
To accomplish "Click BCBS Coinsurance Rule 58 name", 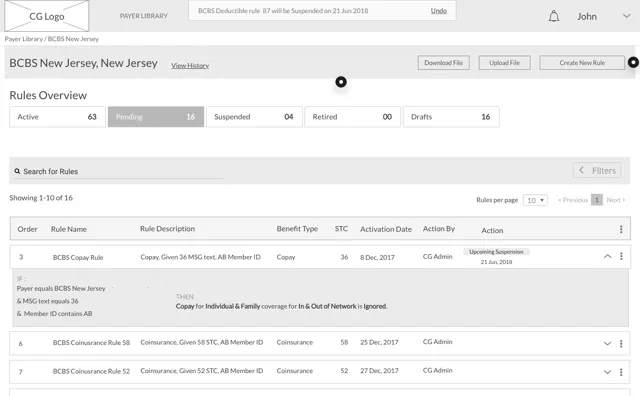I will point(91,343).
